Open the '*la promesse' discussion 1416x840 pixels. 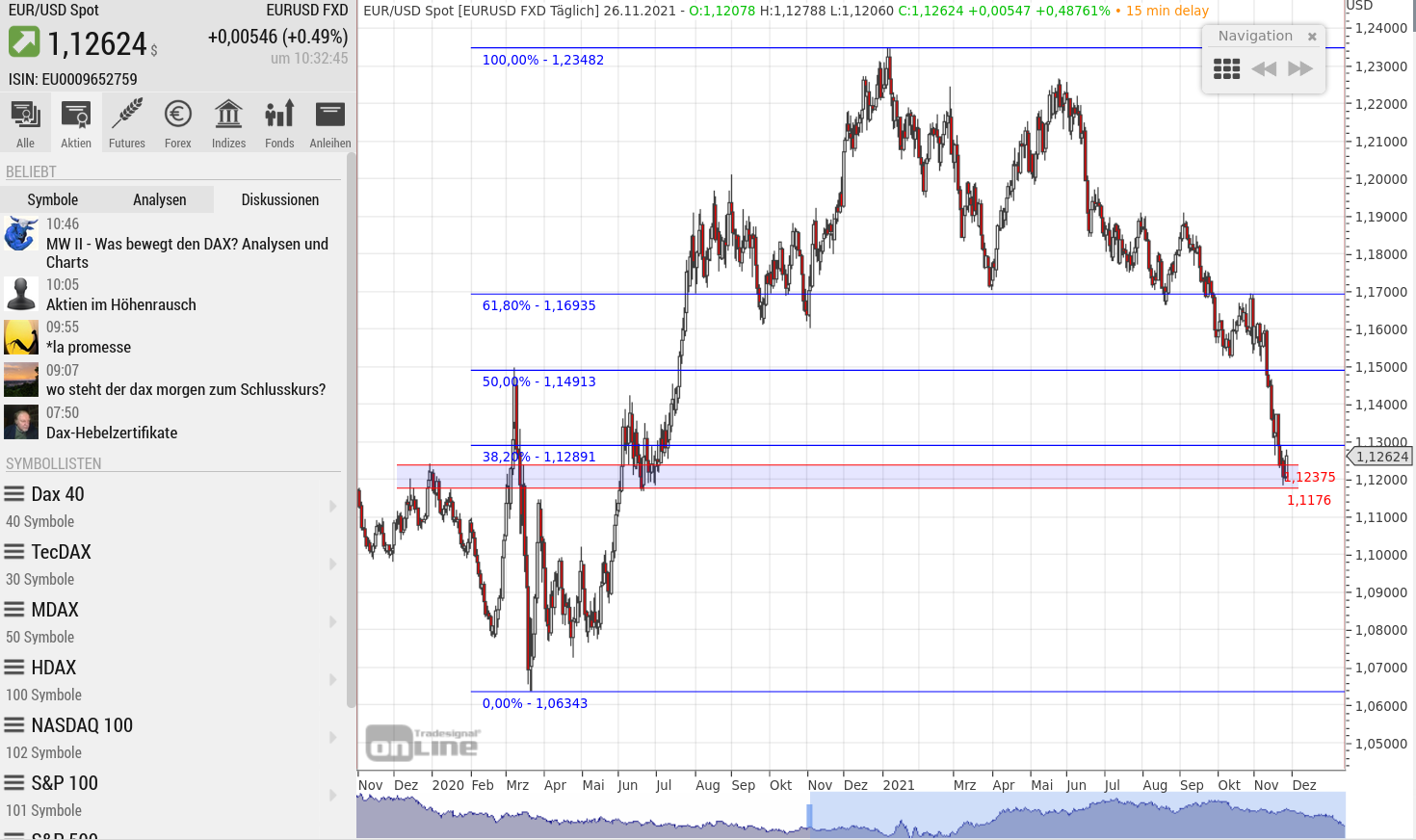(89, 347)
